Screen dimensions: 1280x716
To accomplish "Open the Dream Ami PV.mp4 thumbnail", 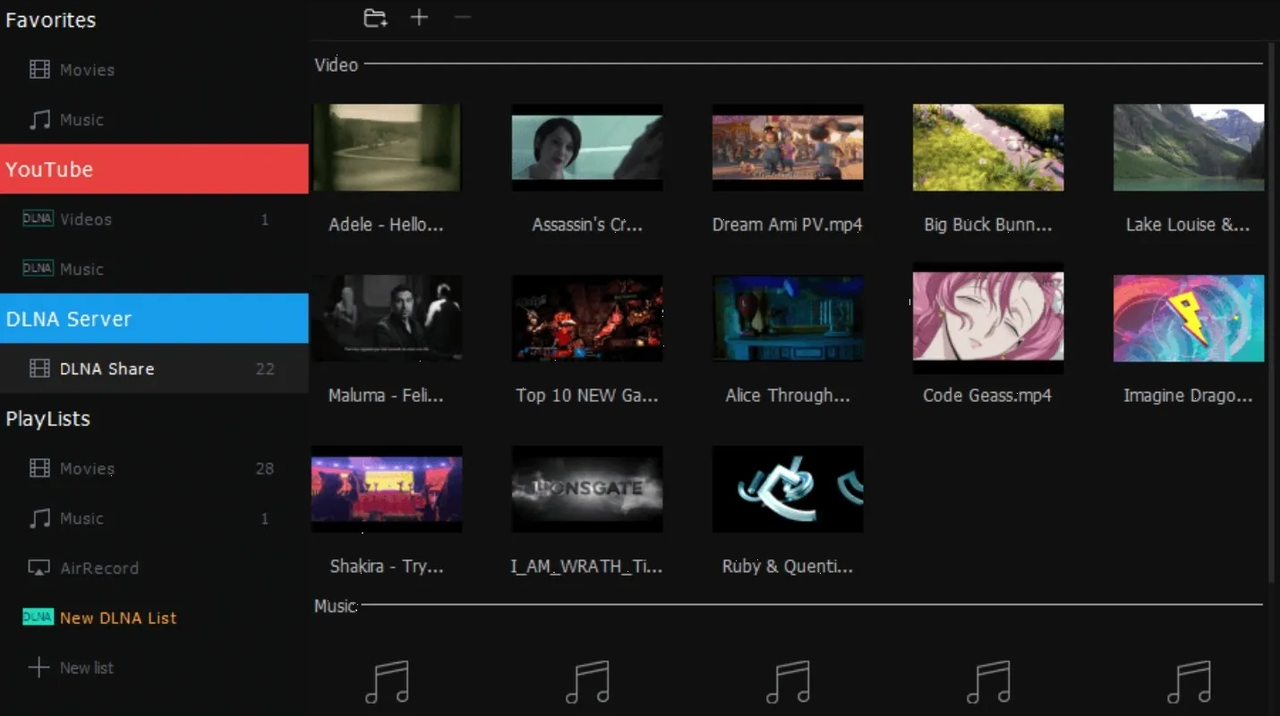I will (x=787, y=147).
